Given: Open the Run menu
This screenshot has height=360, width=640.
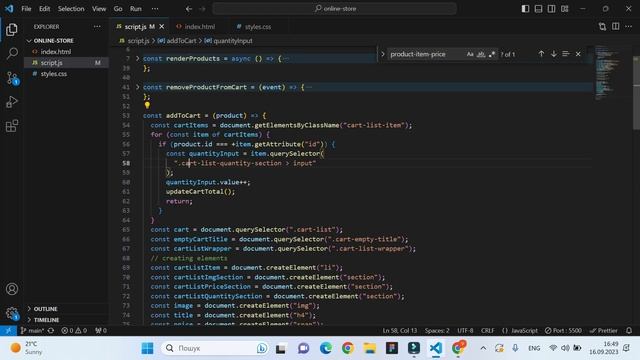Looking at the screenshot, I should [136, 9].
